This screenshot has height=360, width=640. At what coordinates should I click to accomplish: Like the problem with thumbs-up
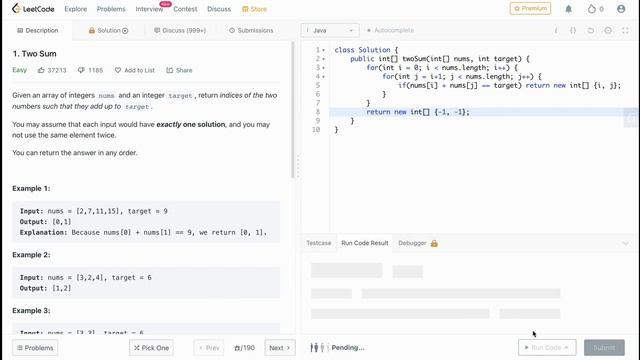point(41,70)
